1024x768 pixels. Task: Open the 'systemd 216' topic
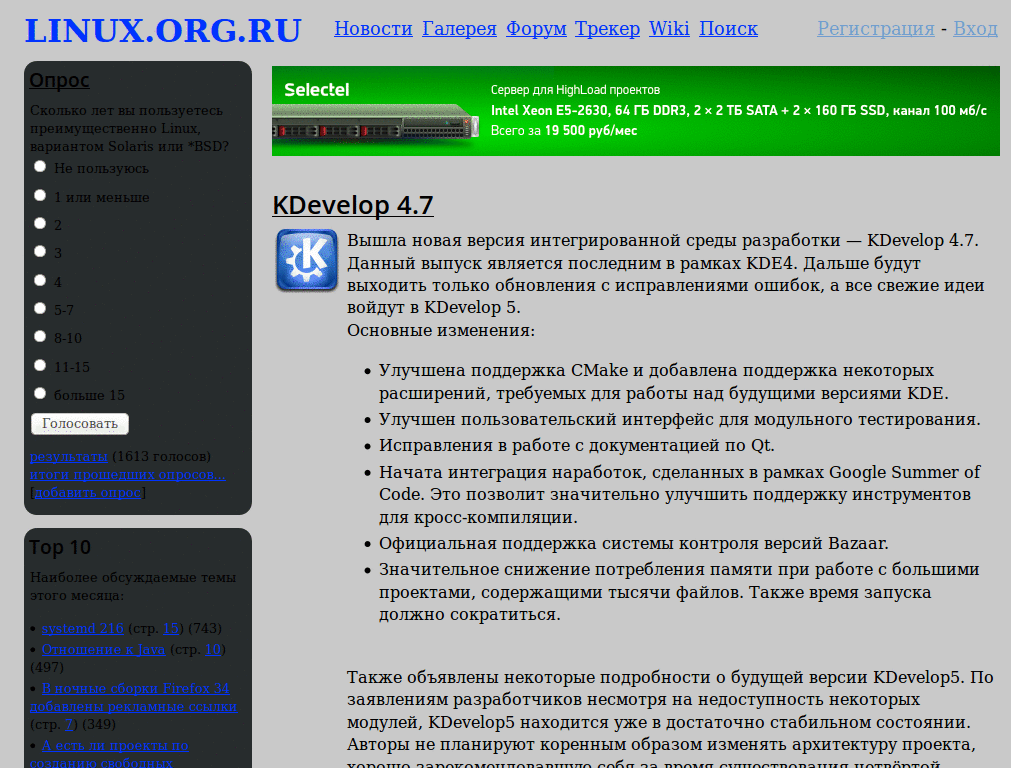click(82, 628)
